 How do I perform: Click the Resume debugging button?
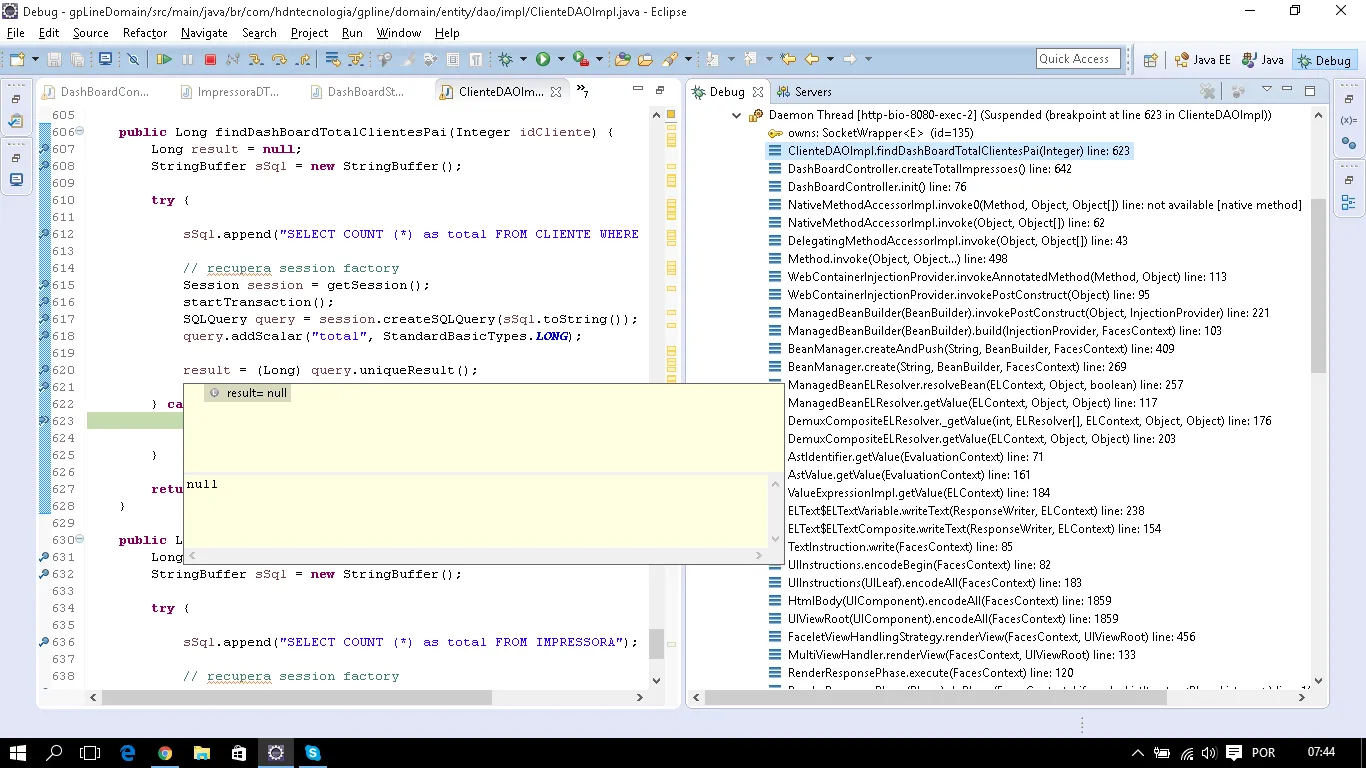point(163,60)
